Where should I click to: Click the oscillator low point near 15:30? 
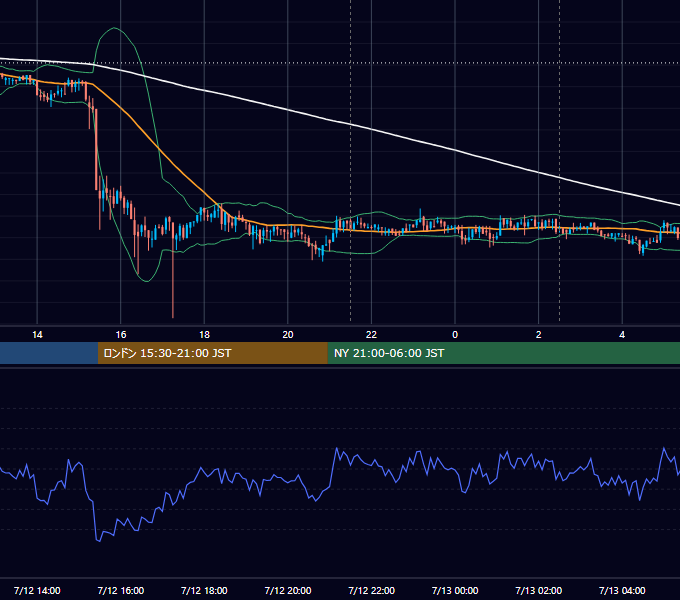(98, 541)
